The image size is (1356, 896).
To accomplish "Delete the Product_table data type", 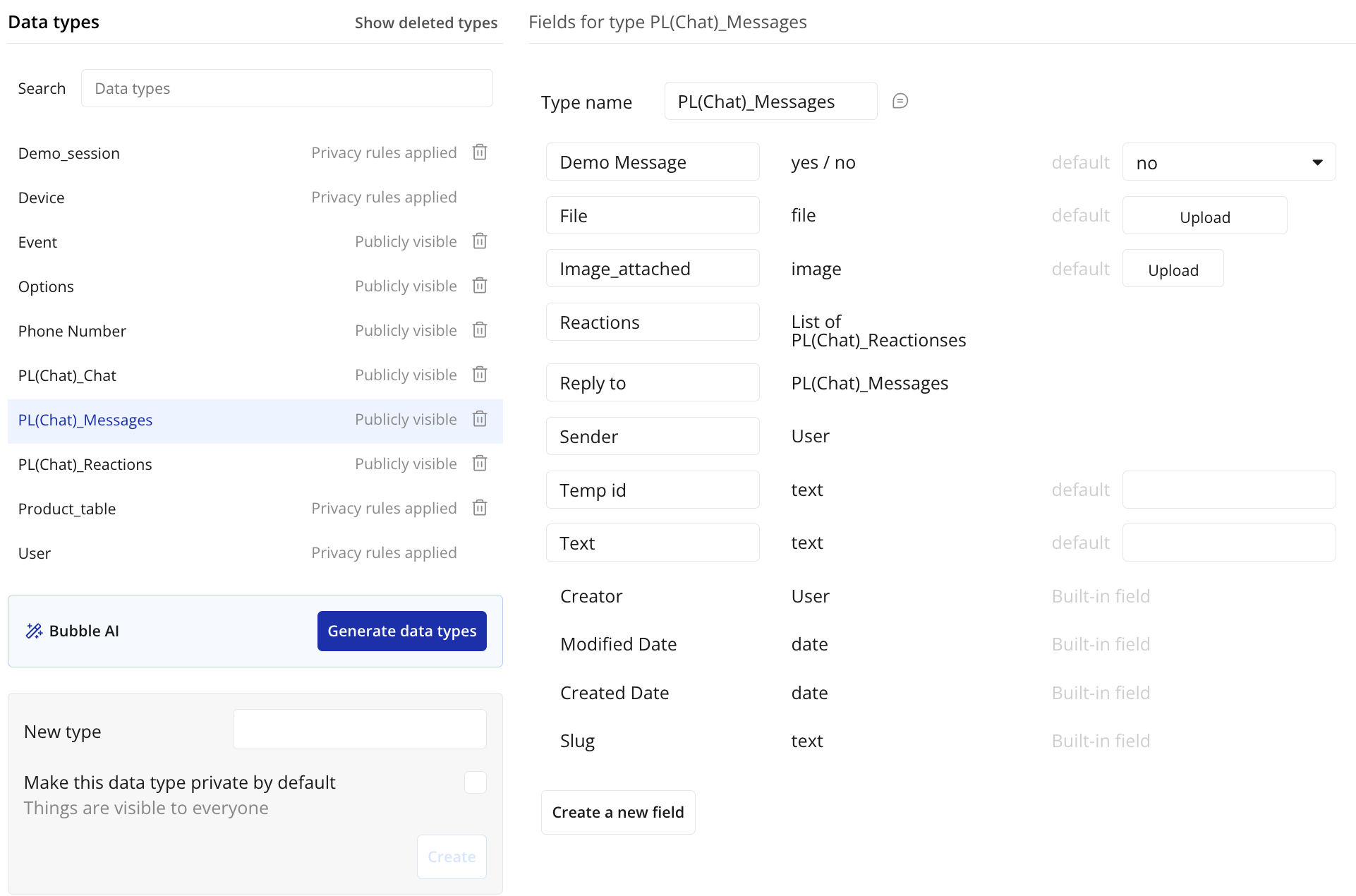I will tap(480, 508).
